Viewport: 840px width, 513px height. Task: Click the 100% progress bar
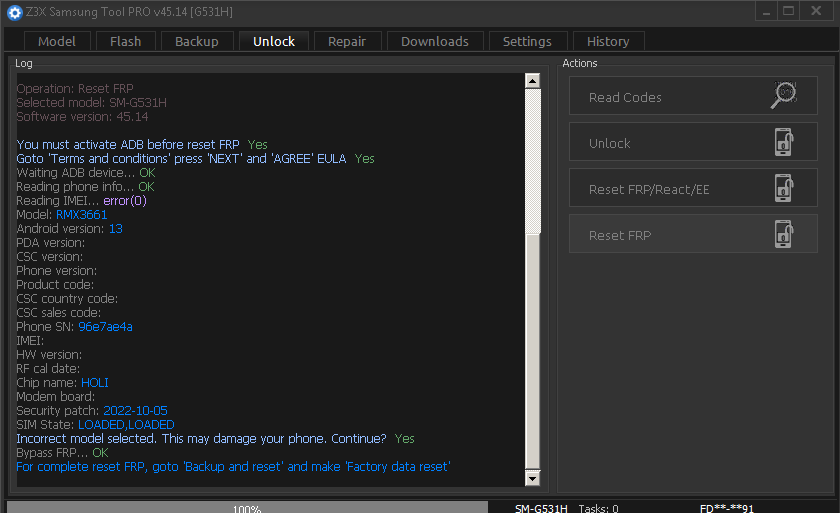click(248, 507)
